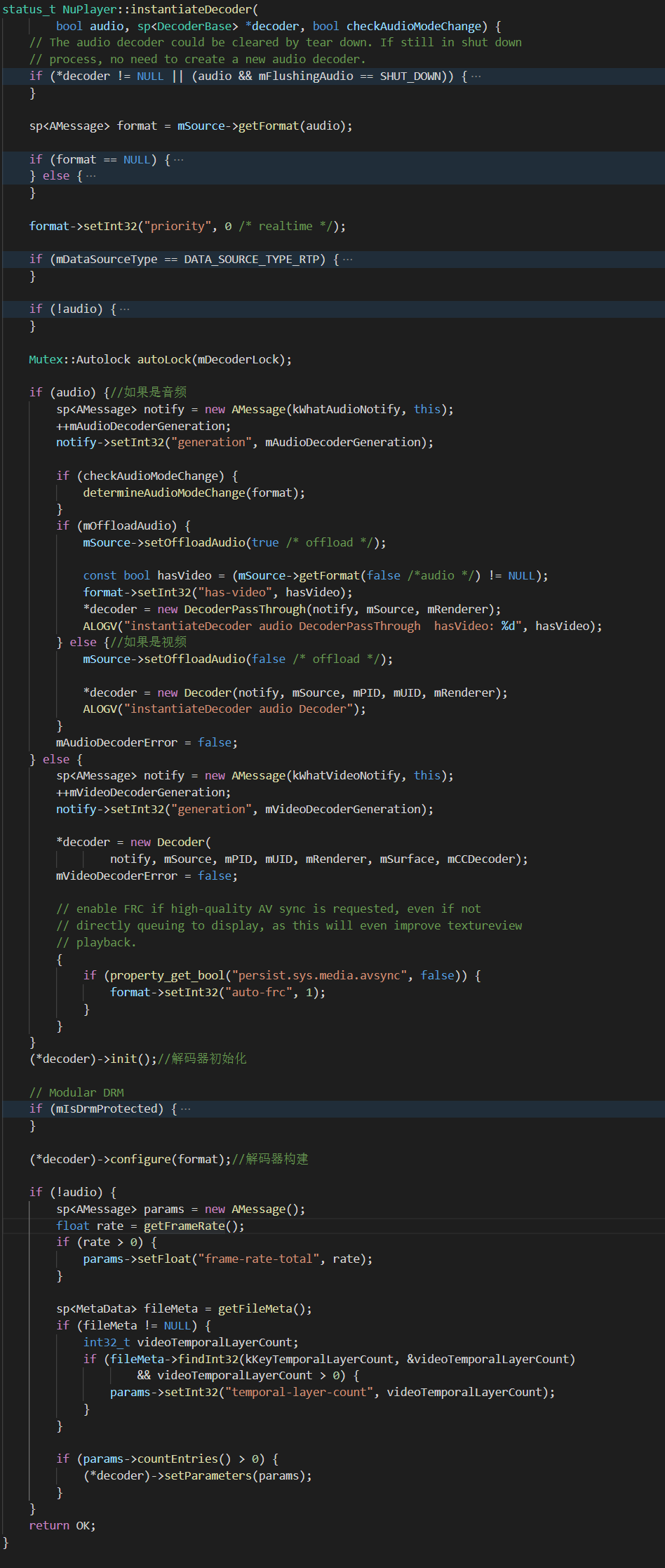The height and width of the screenshot is (1568, 665).
Task: Click ++mAudioDecoderGeneration statement
Action: [143, 426]
